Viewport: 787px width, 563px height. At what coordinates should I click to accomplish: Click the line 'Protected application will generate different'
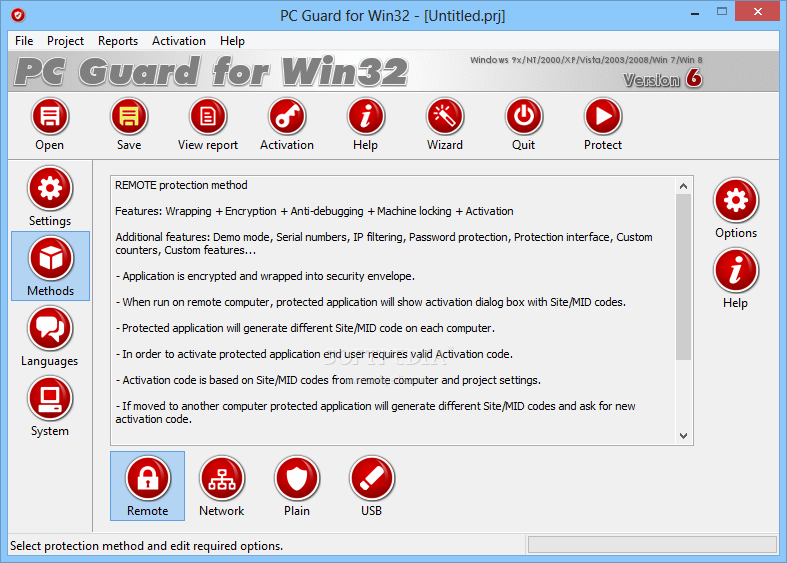[x=305, y=328]
